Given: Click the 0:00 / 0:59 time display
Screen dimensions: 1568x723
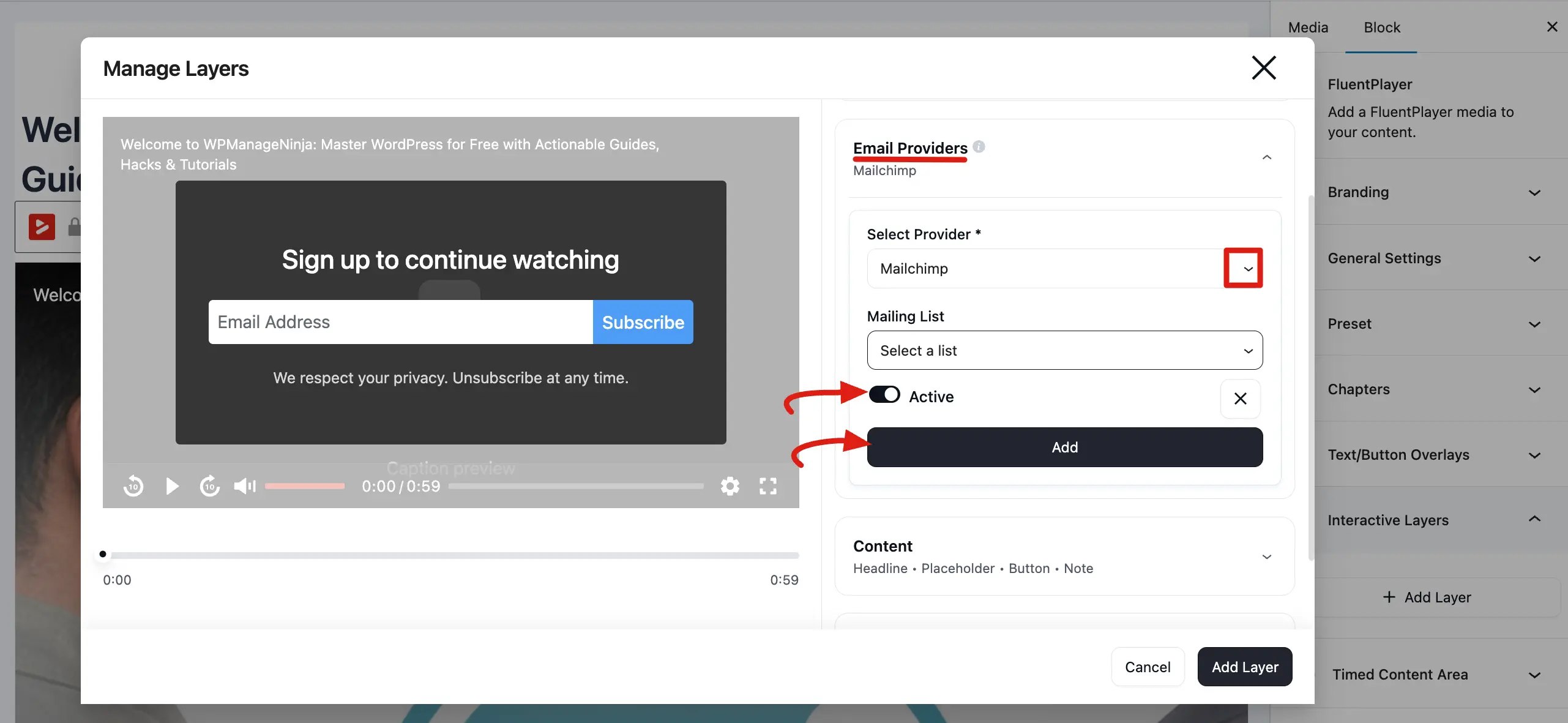Looking at the screenshot, I should pyautogui.click(x=401, y=486).
